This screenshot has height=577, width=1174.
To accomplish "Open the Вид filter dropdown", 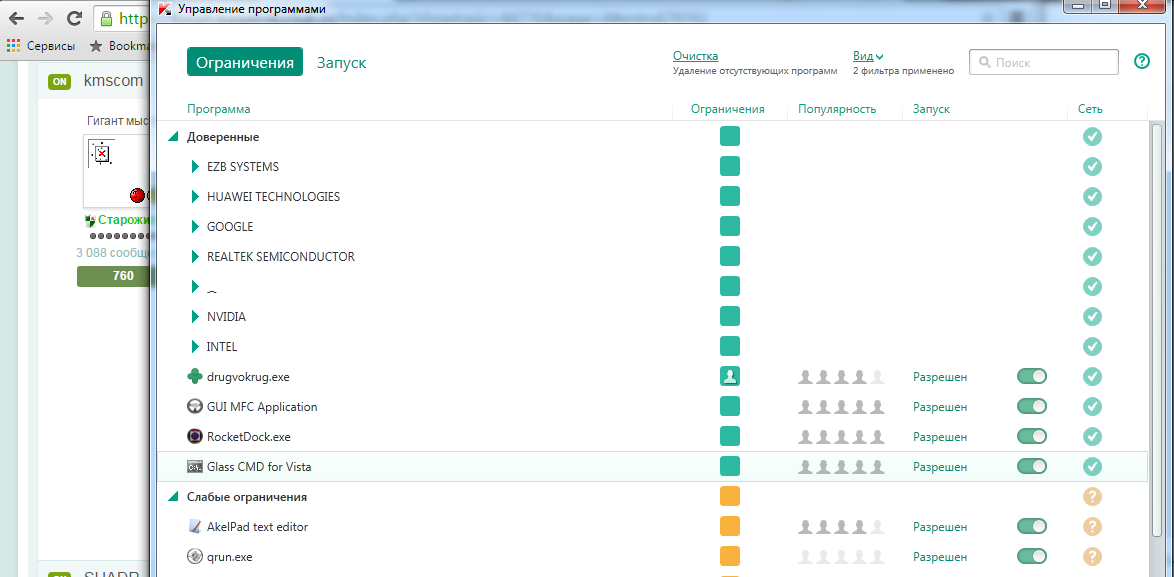I will tap(867, 56).
